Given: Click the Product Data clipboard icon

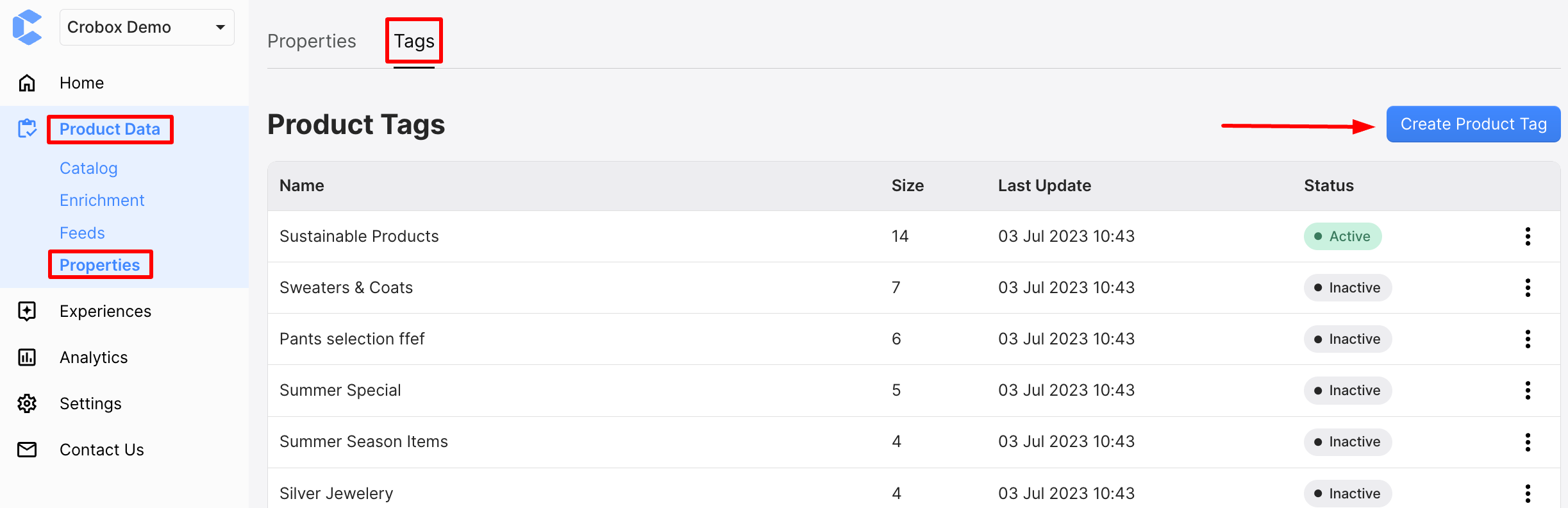Looking at the screenshot, I should click(27, 129).
